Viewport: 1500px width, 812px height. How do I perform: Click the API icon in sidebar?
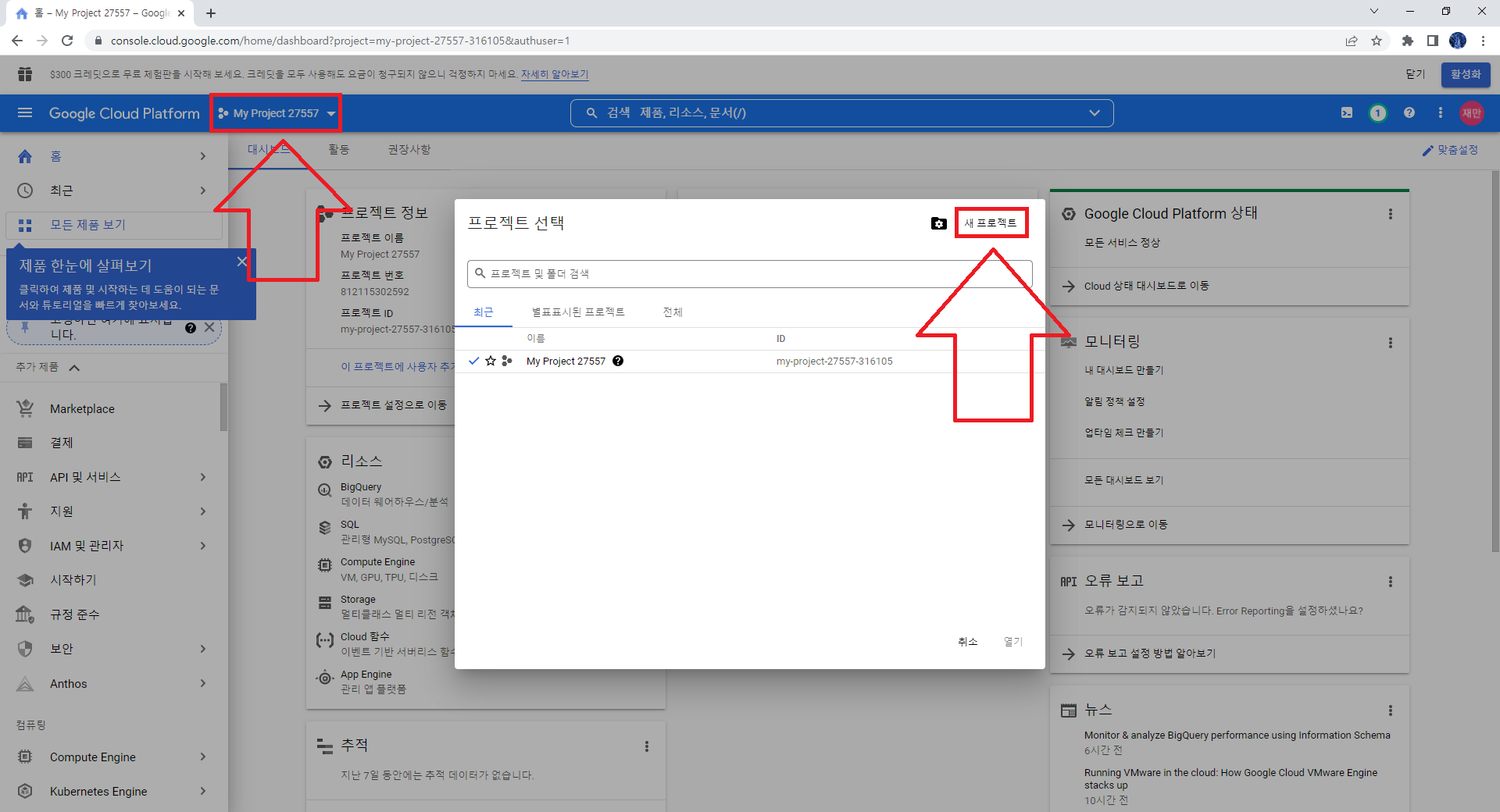coord(25,477)
